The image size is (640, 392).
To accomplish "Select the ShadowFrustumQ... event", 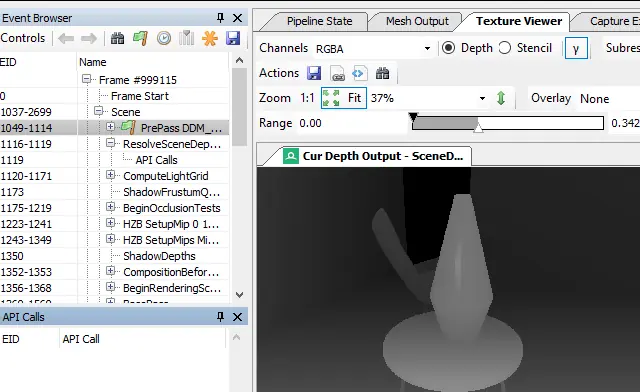I will (171, 192).
